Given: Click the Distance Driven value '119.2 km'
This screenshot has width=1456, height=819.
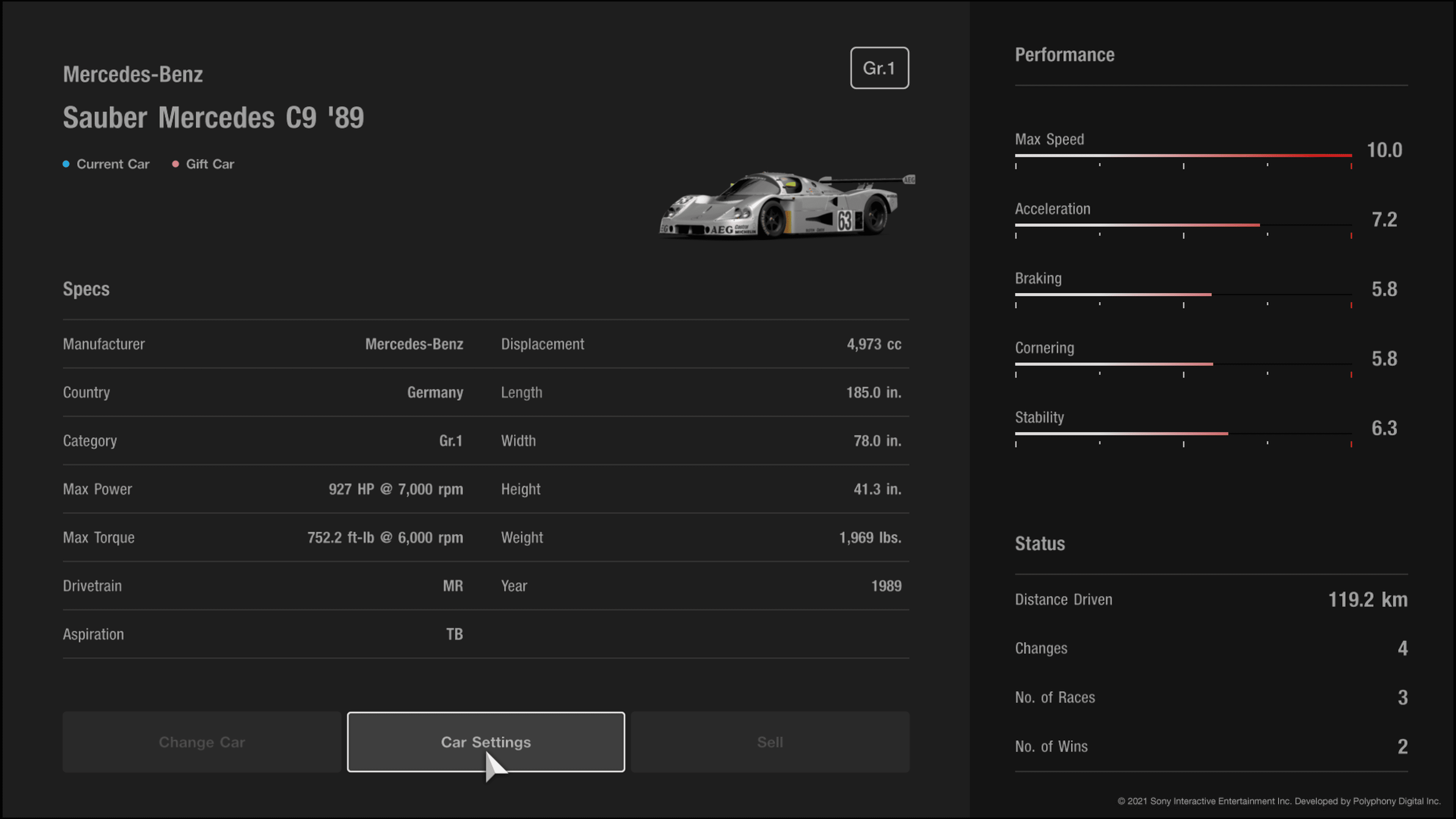Looking at the screenshot, I should 1367,600.
